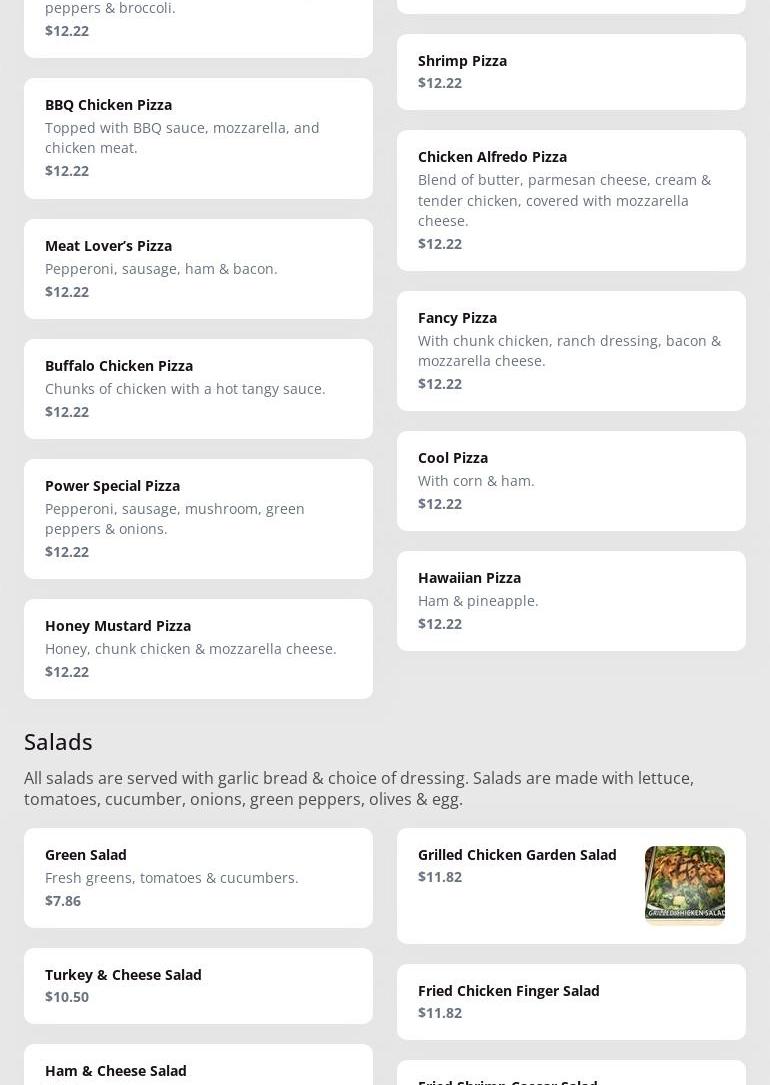
Task: Choose the Fancy Pizza card
Action: click(570, 350)
